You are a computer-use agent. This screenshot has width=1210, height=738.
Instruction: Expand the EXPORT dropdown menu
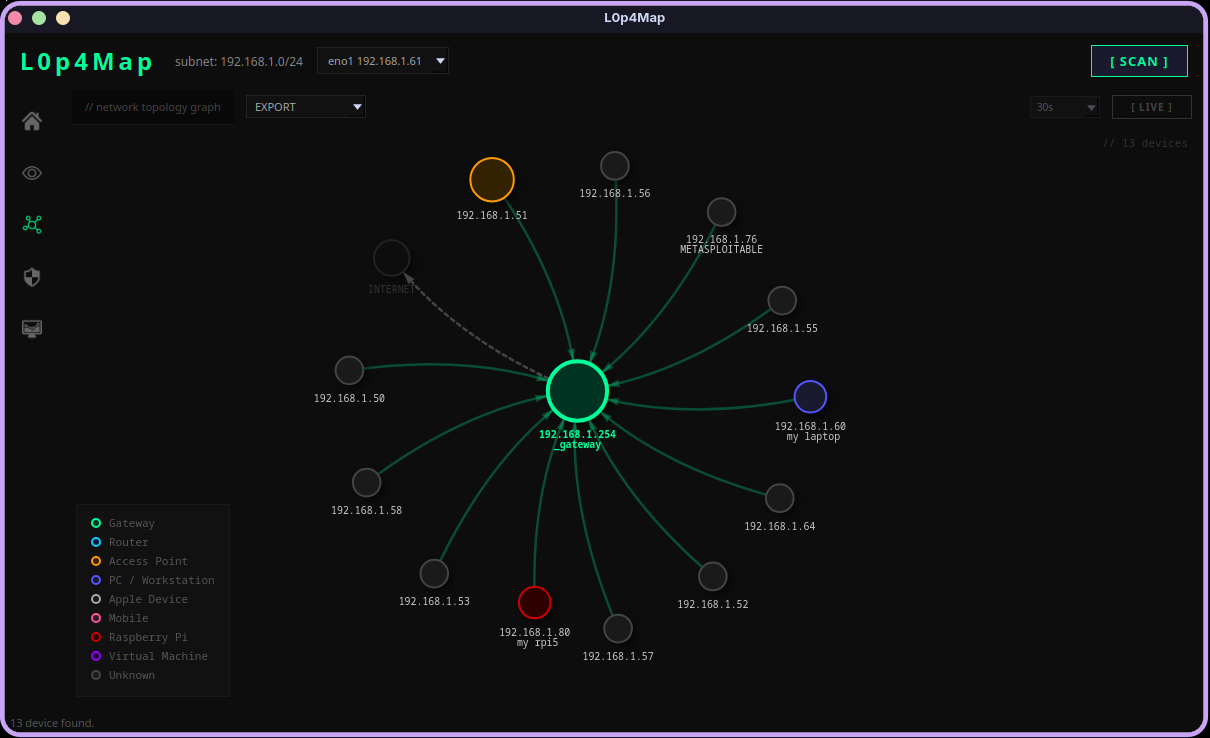(x=305, y=106)
